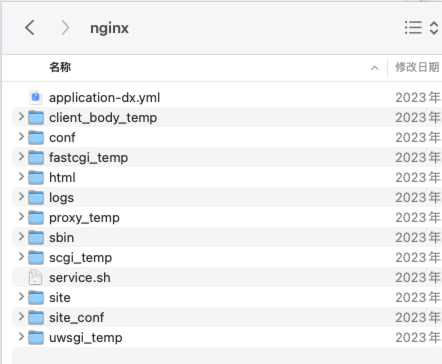Screen dimensions: 442x364
Task: Expand the scgi_temp folder
Action: click(21, 257)
